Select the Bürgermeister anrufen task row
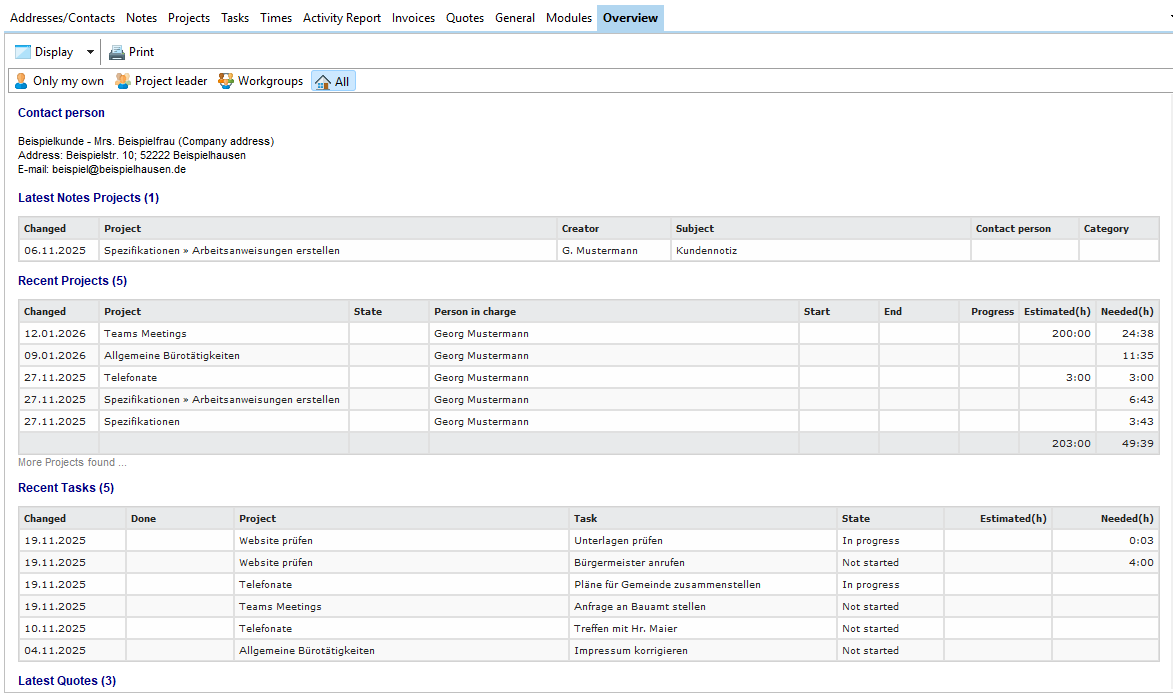The width and height of the screenshot is (1173, 698). pos(629,563)
